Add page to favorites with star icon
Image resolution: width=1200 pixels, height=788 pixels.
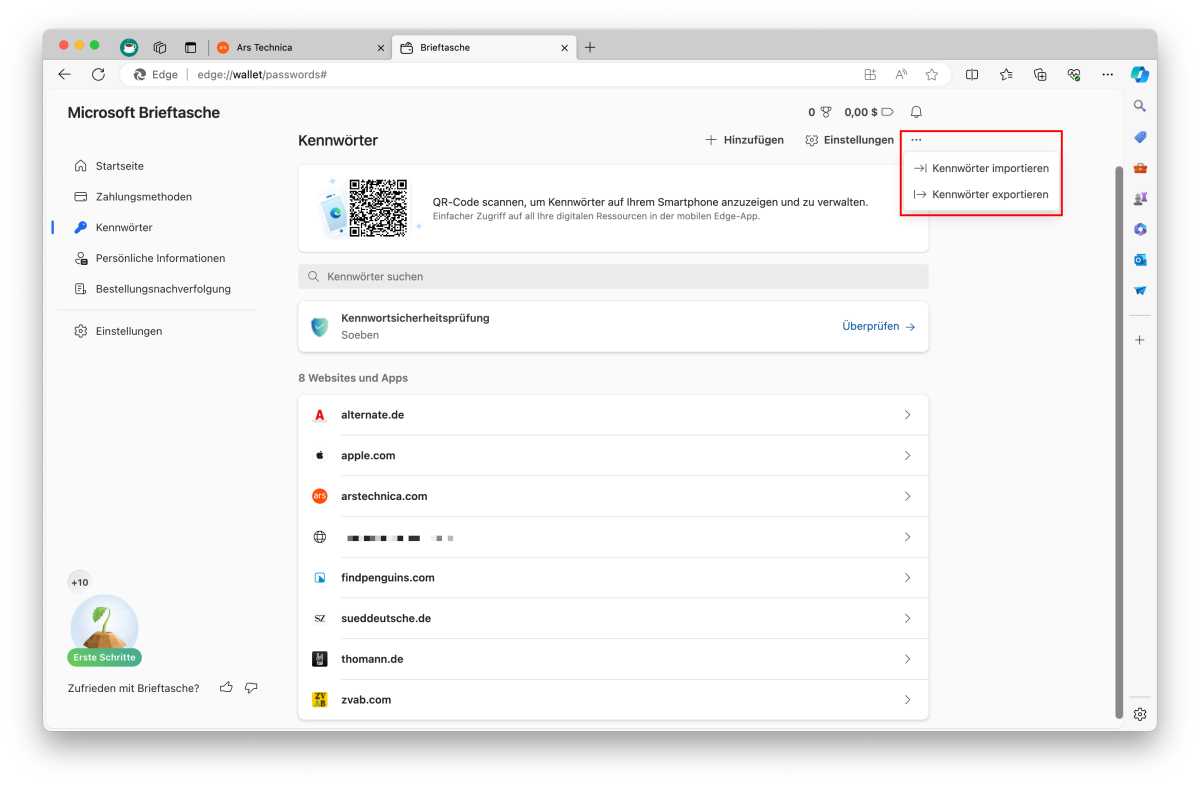(x=932, y=74)
